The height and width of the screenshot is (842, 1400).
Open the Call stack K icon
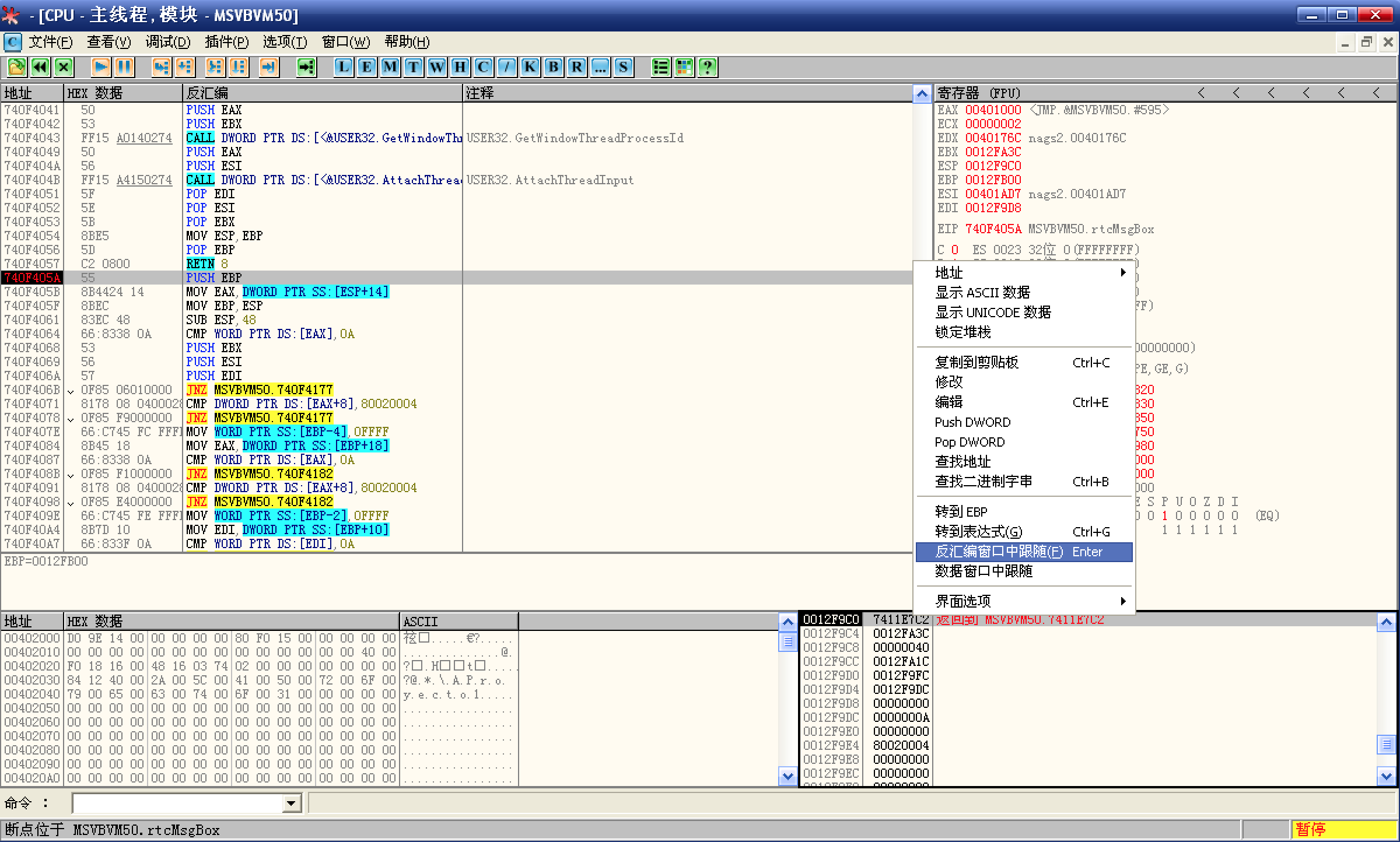click(530, 67)
